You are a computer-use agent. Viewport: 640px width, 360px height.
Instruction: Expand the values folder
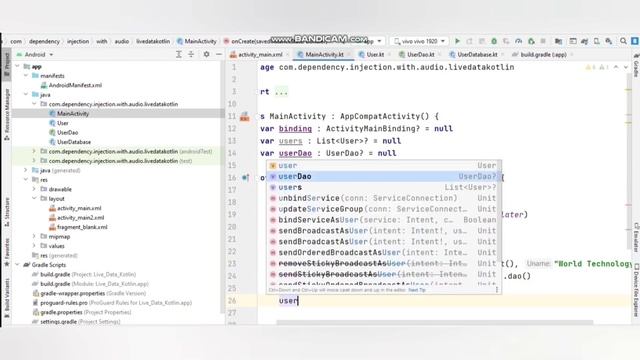[34, 246]
